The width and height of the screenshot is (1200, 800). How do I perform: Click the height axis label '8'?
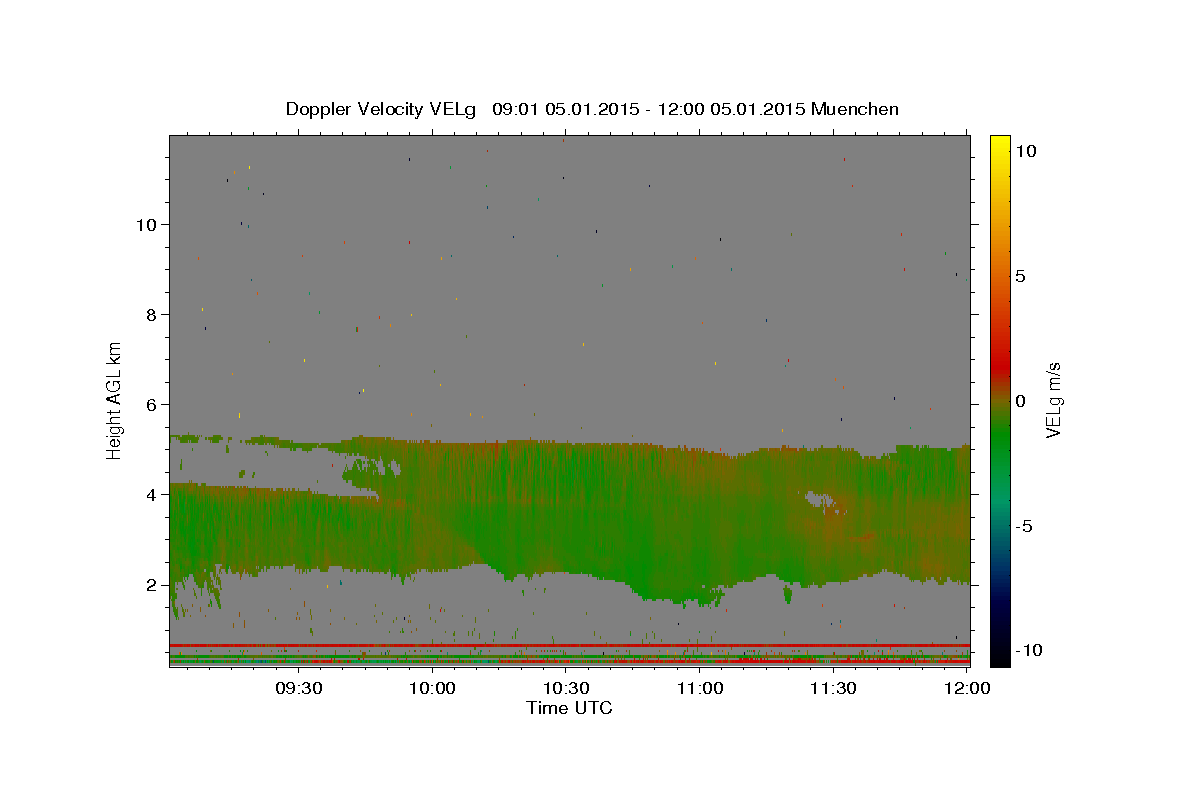tap(151, 314)
